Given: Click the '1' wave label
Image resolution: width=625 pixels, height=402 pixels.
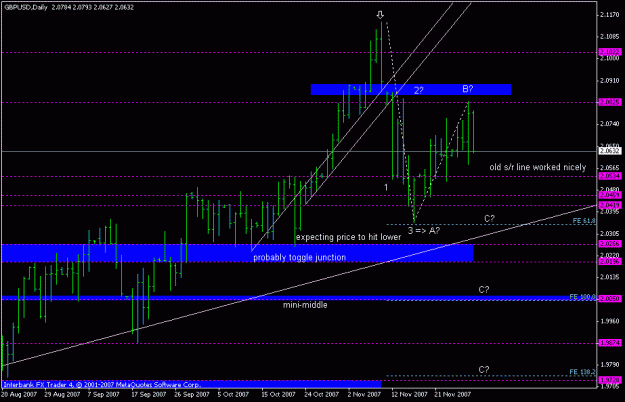Looking at the screenshot, I should coord(386,187).
